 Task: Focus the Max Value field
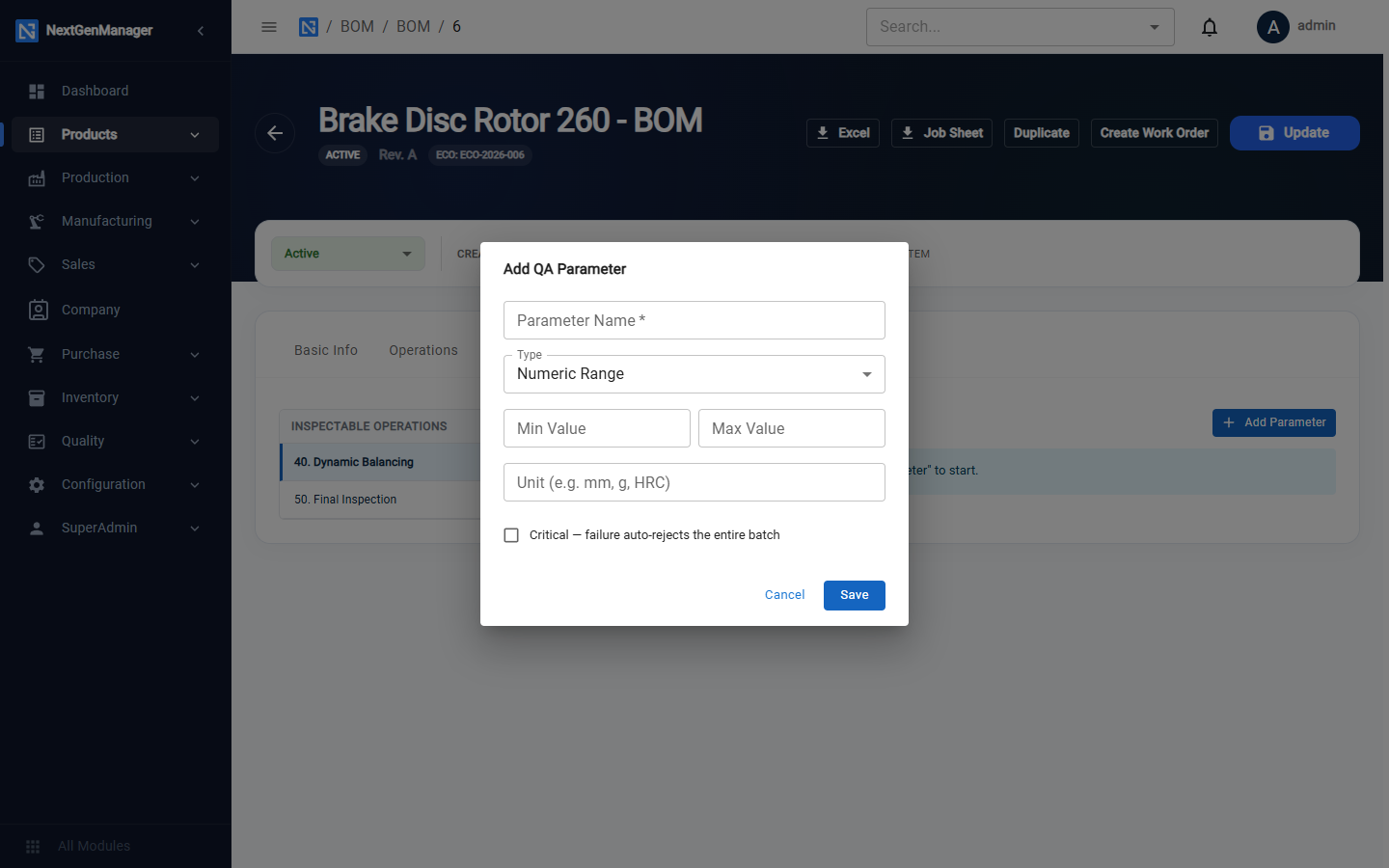click(792, 428)
